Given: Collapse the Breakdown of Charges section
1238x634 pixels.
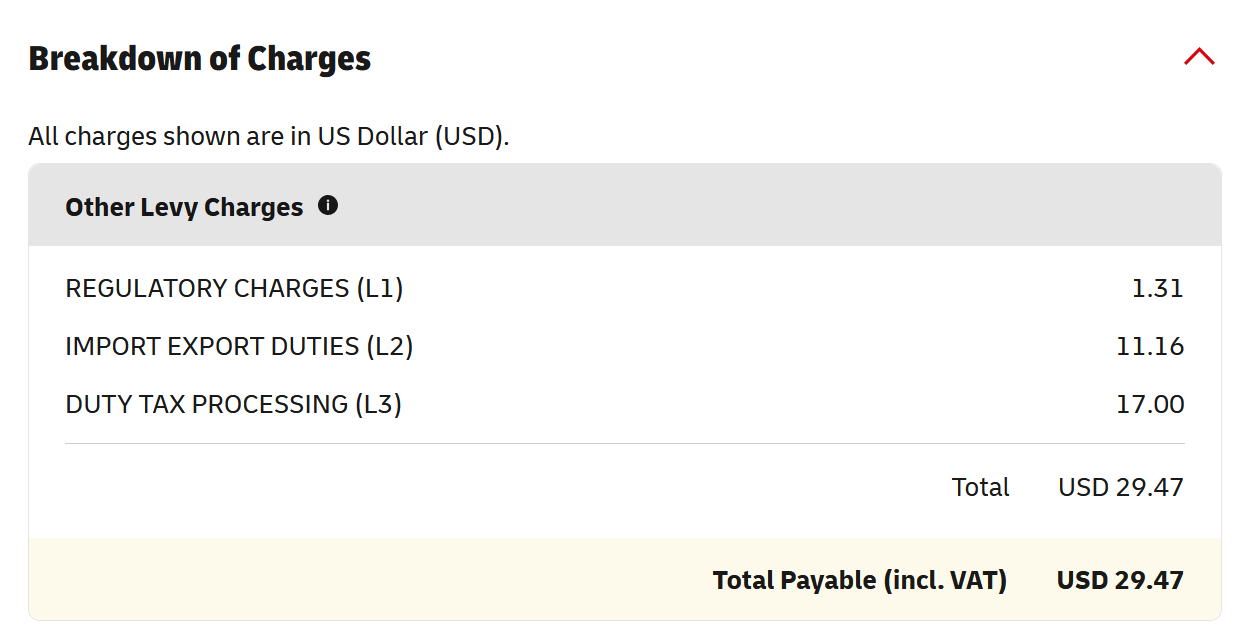Looking at the screenshot, I should tap(1199, 58).
